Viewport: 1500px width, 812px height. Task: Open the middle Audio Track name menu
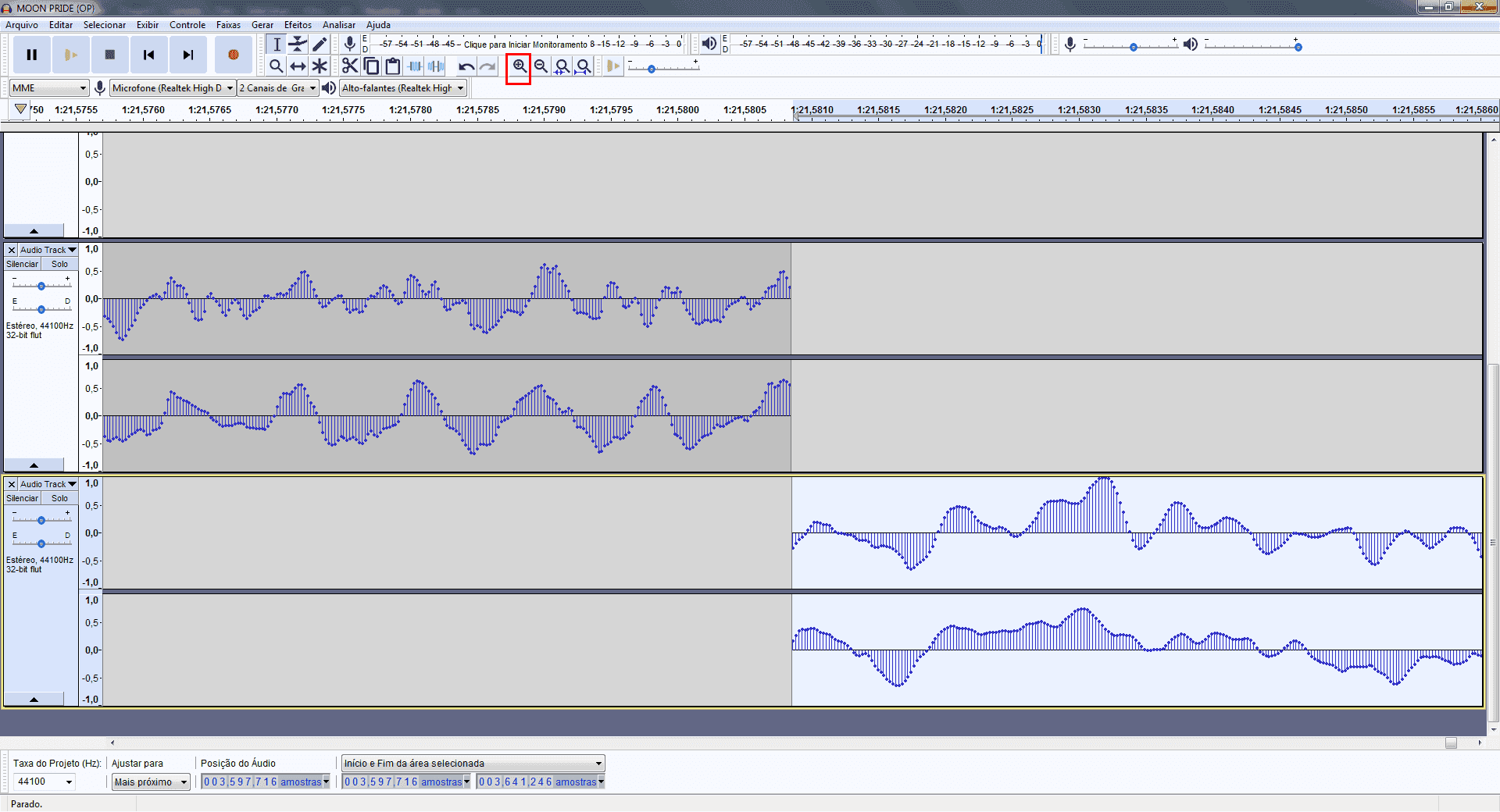tap(48, 250)
